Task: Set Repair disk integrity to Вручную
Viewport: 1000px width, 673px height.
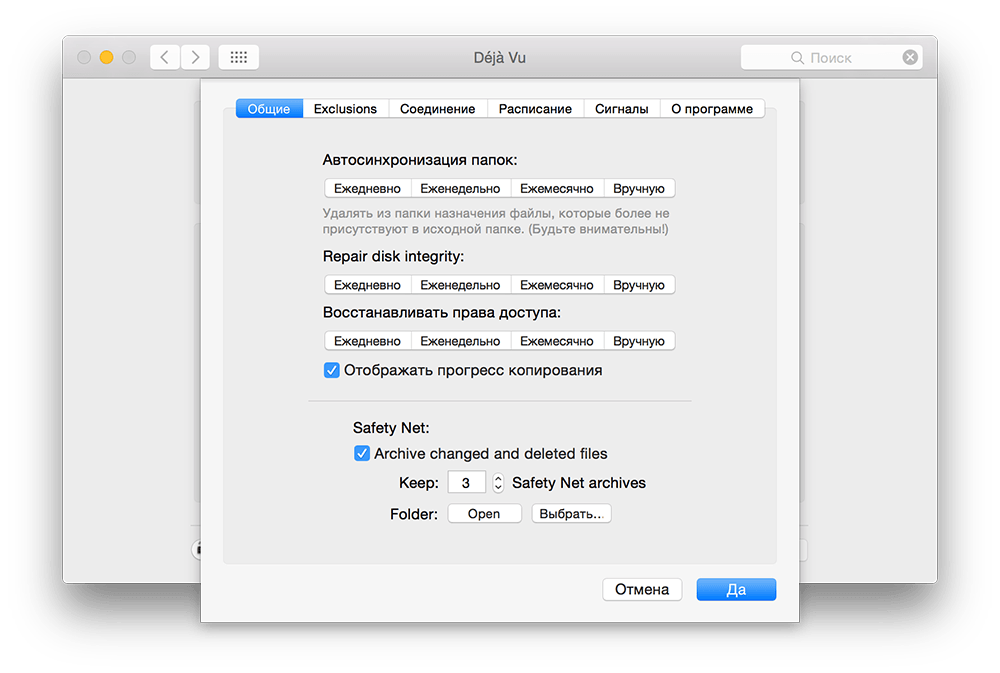Action: pos(639,285)
